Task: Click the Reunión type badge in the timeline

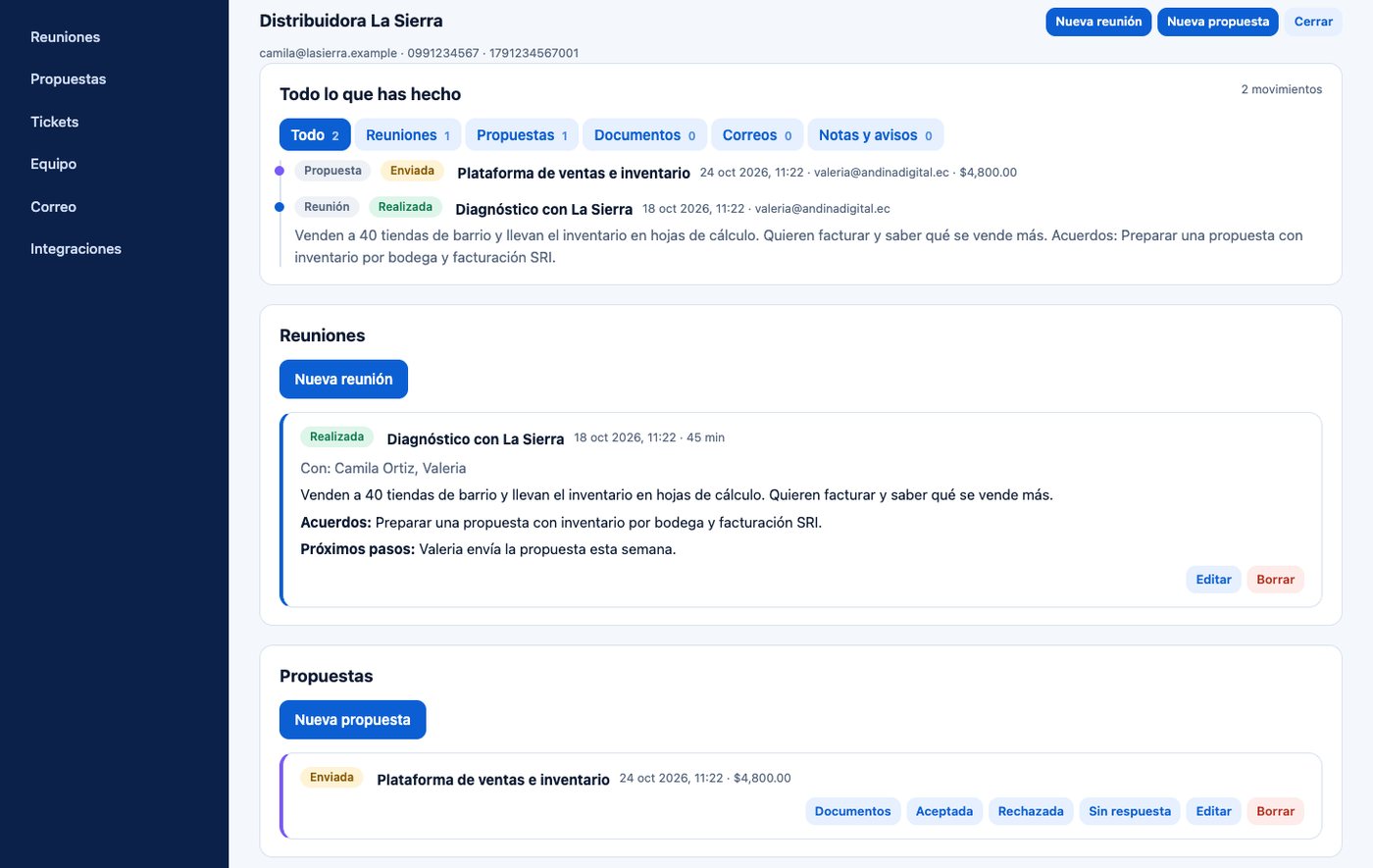Action: [x=327, y=207]
